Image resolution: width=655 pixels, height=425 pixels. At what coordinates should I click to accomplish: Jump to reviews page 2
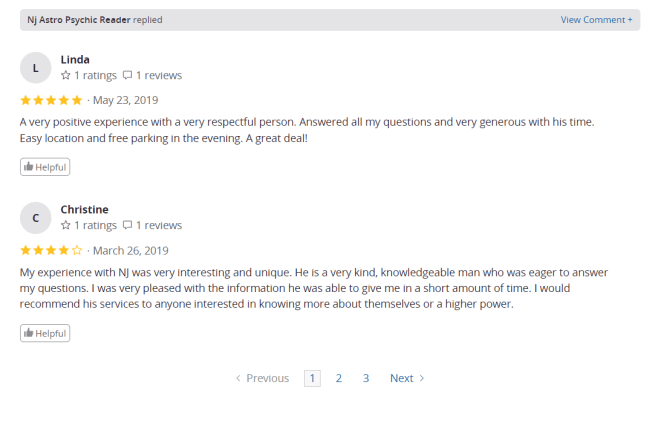(339, 378)
